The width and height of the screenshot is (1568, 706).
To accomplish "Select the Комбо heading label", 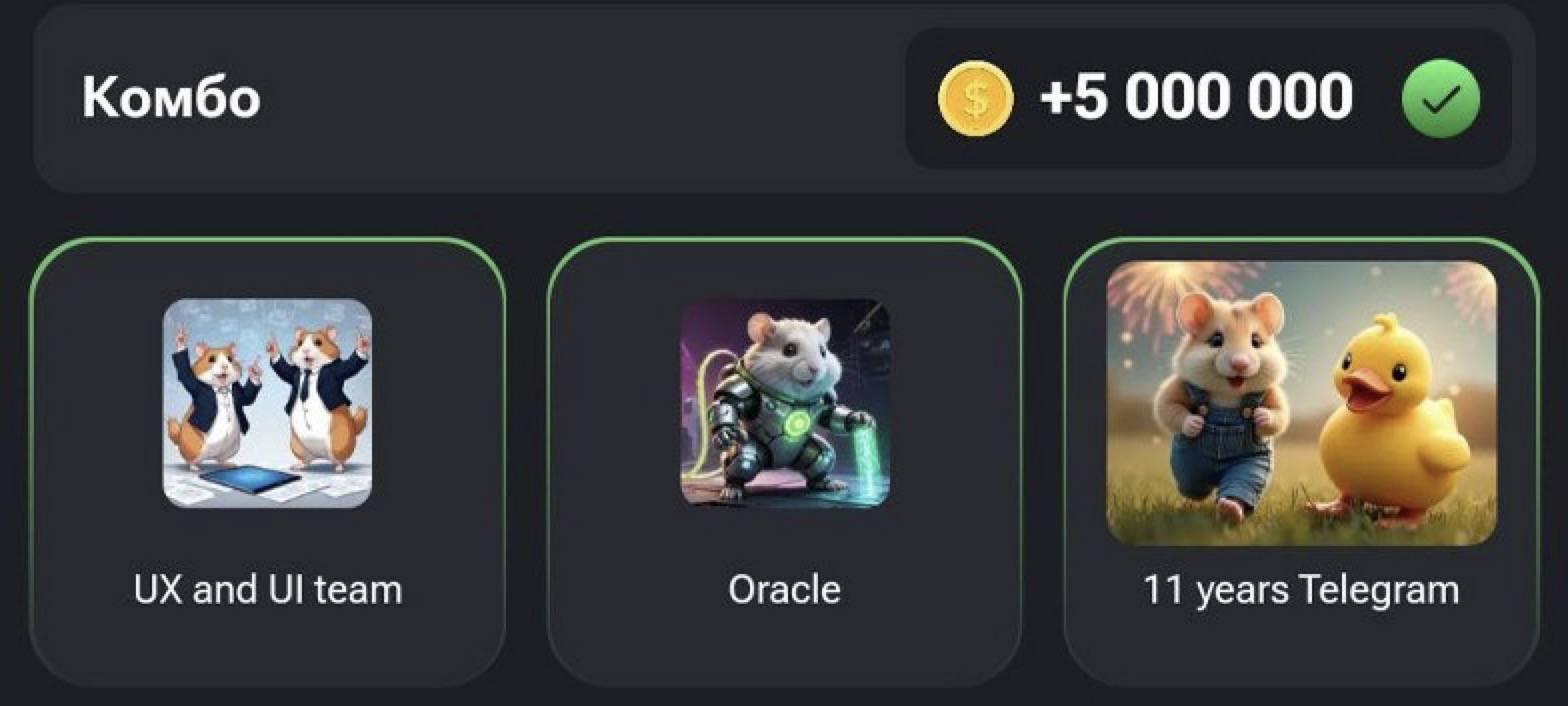I will 171,99.
